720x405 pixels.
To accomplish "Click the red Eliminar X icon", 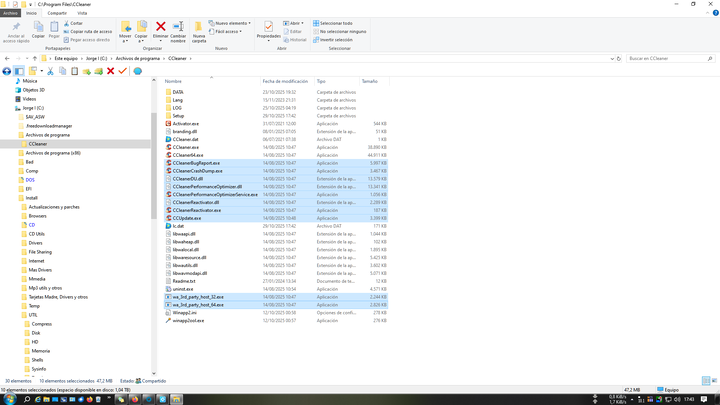I will click(x=161, y=27).
